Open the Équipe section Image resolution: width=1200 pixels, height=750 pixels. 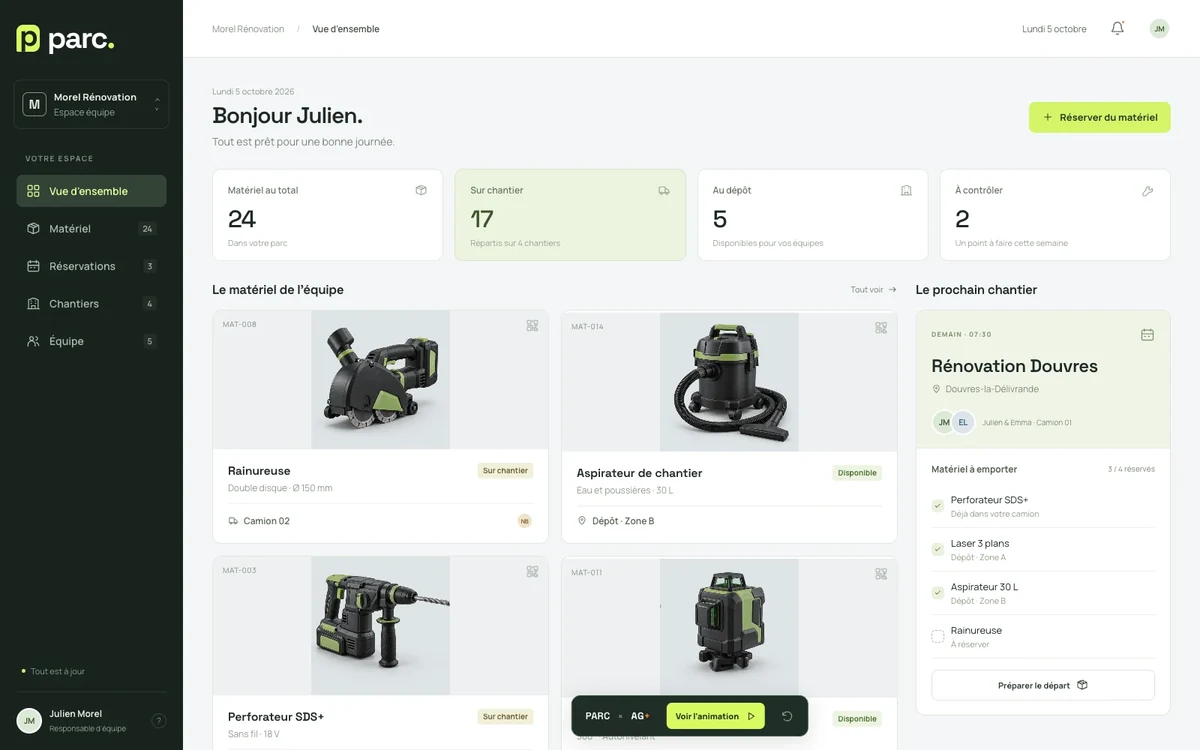[91, 341]
